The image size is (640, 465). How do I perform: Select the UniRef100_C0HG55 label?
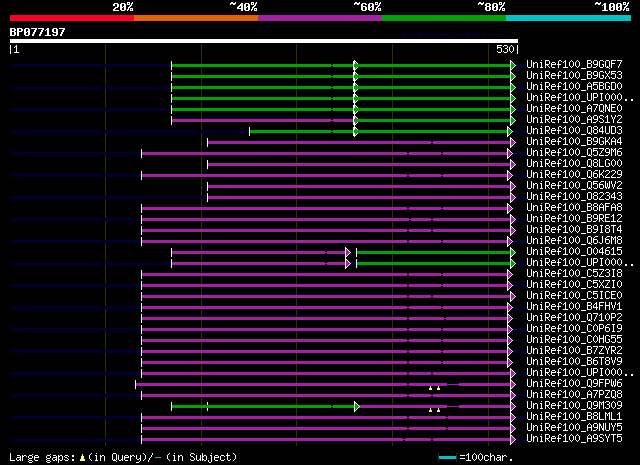574,340
